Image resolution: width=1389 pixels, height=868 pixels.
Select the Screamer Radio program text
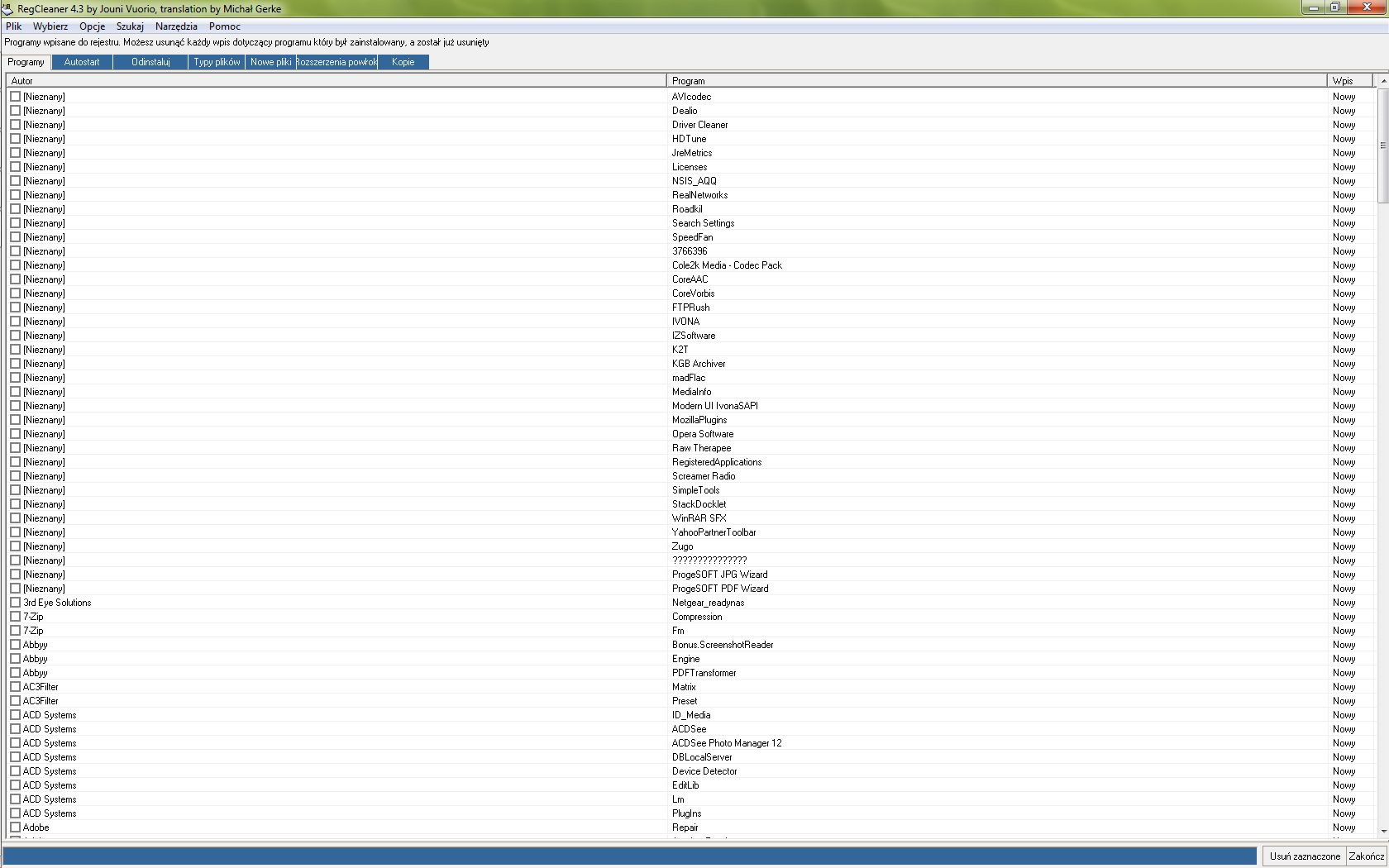pos(704,476)
